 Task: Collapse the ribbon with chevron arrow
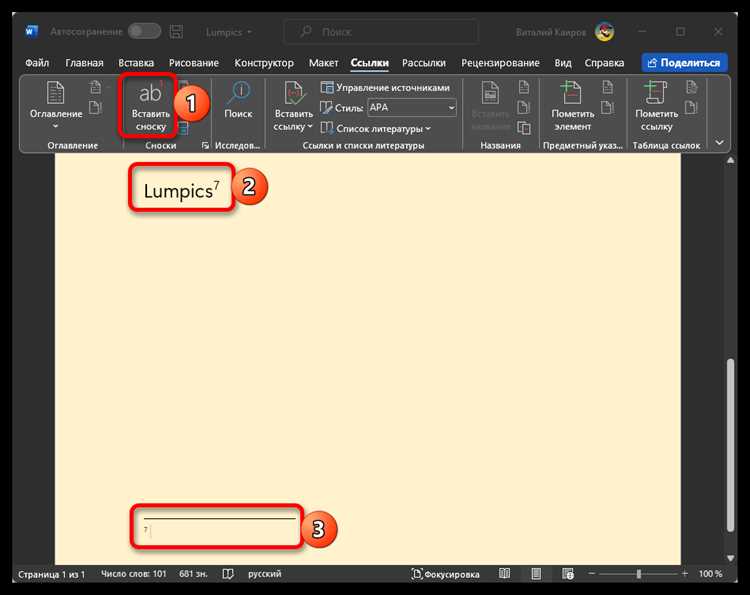click(x=719, y=143)
